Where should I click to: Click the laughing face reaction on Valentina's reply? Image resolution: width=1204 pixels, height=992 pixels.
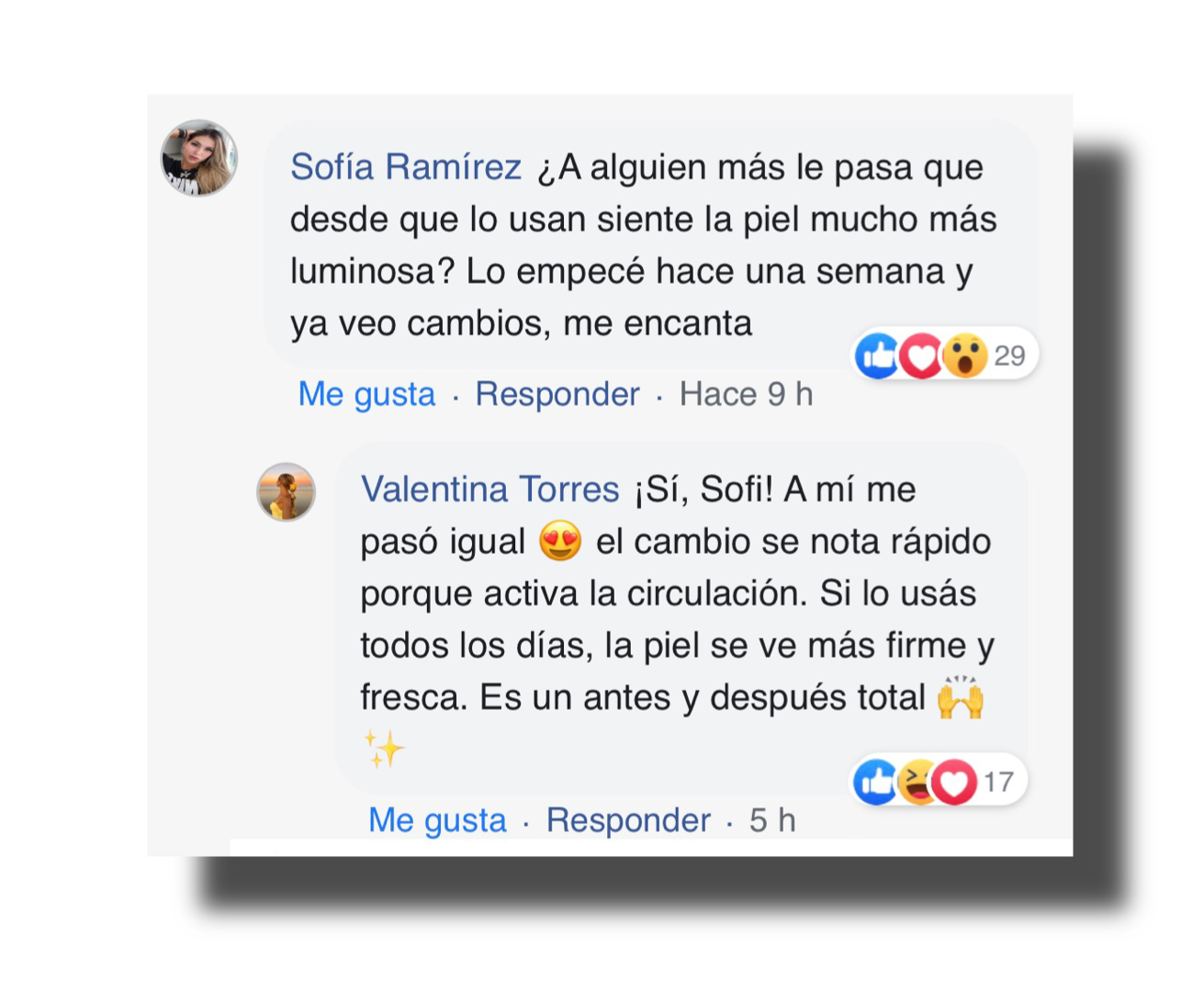pyautogui.click(x=916, y=782)
